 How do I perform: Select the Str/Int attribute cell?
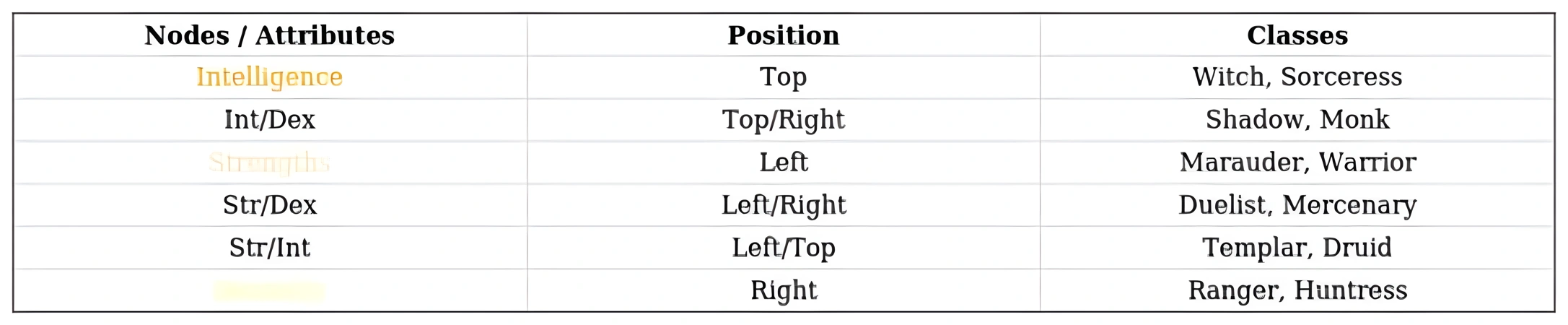click(270, 248)
